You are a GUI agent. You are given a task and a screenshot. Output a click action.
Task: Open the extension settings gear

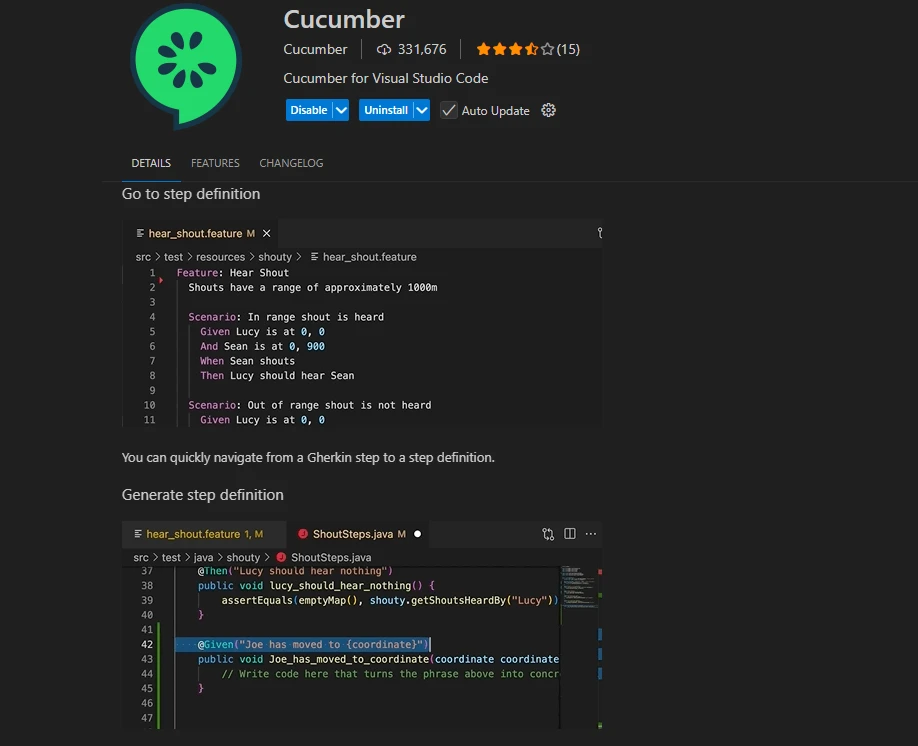click(x=548, y=110)
